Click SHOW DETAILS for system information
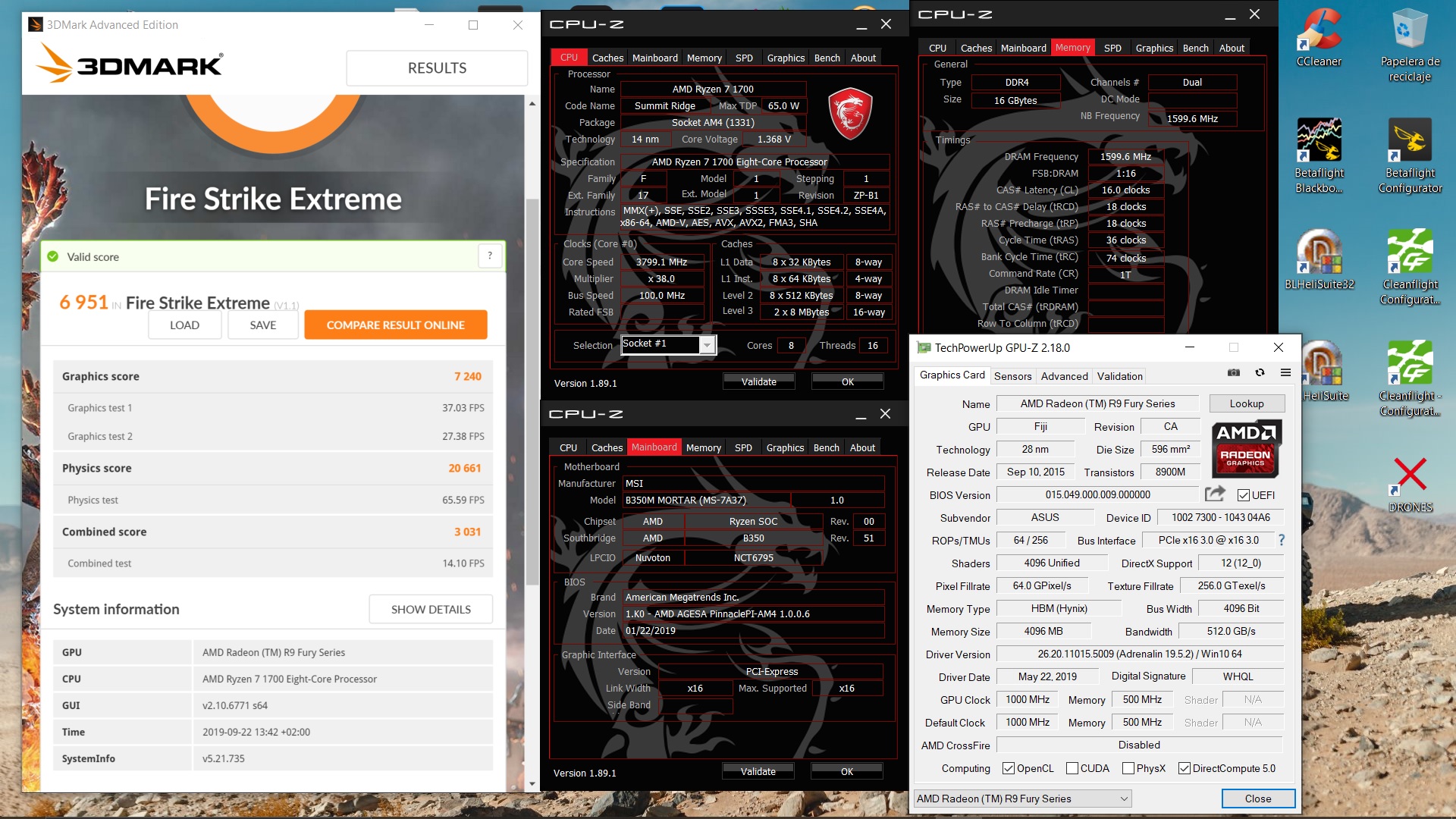Image resolution: width=1456 pixels, height=819 pixels. click(431, 609)
